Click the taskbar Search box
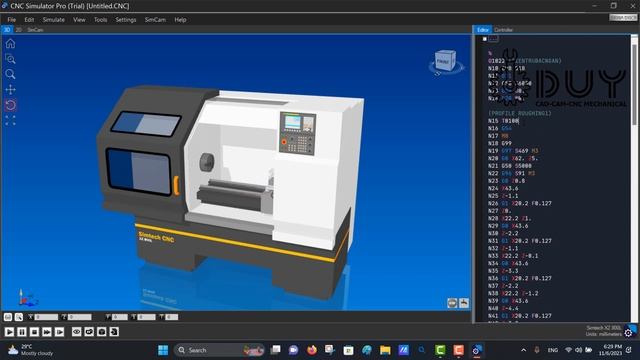The height and width of the screenshot is (360, 640). coord(220,350)
